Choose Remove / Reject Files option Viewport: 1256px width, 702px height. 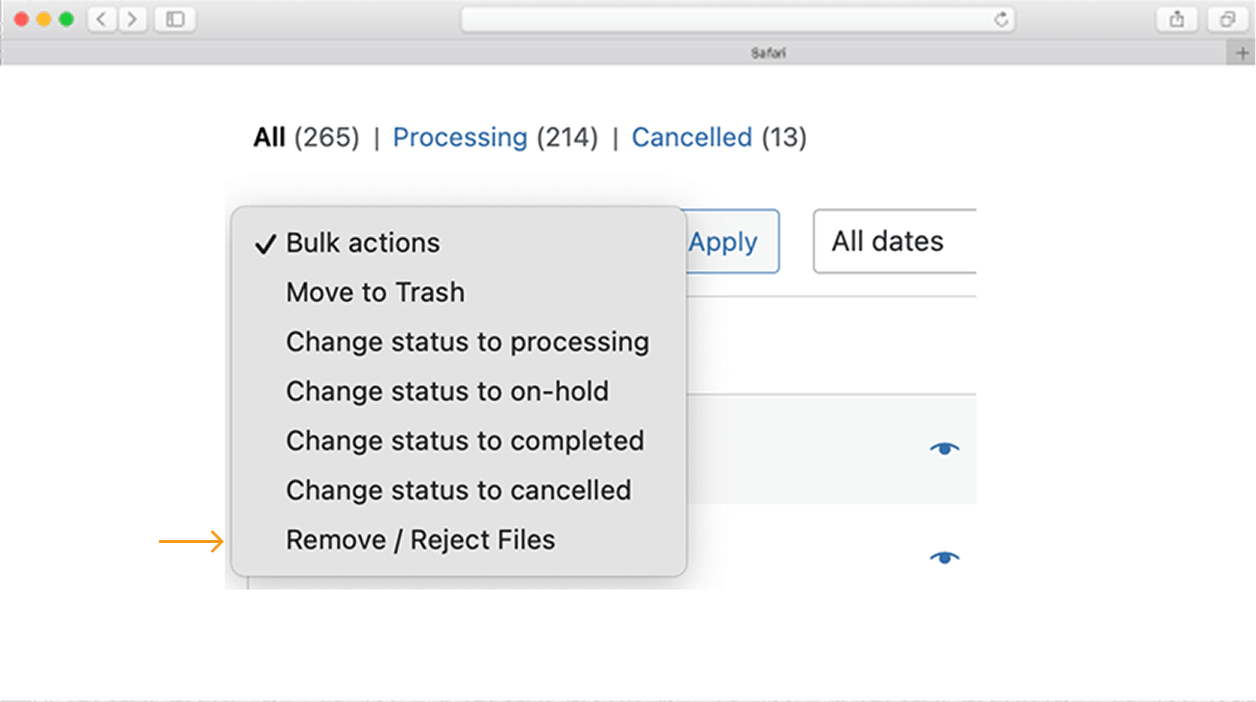point(420,539)
